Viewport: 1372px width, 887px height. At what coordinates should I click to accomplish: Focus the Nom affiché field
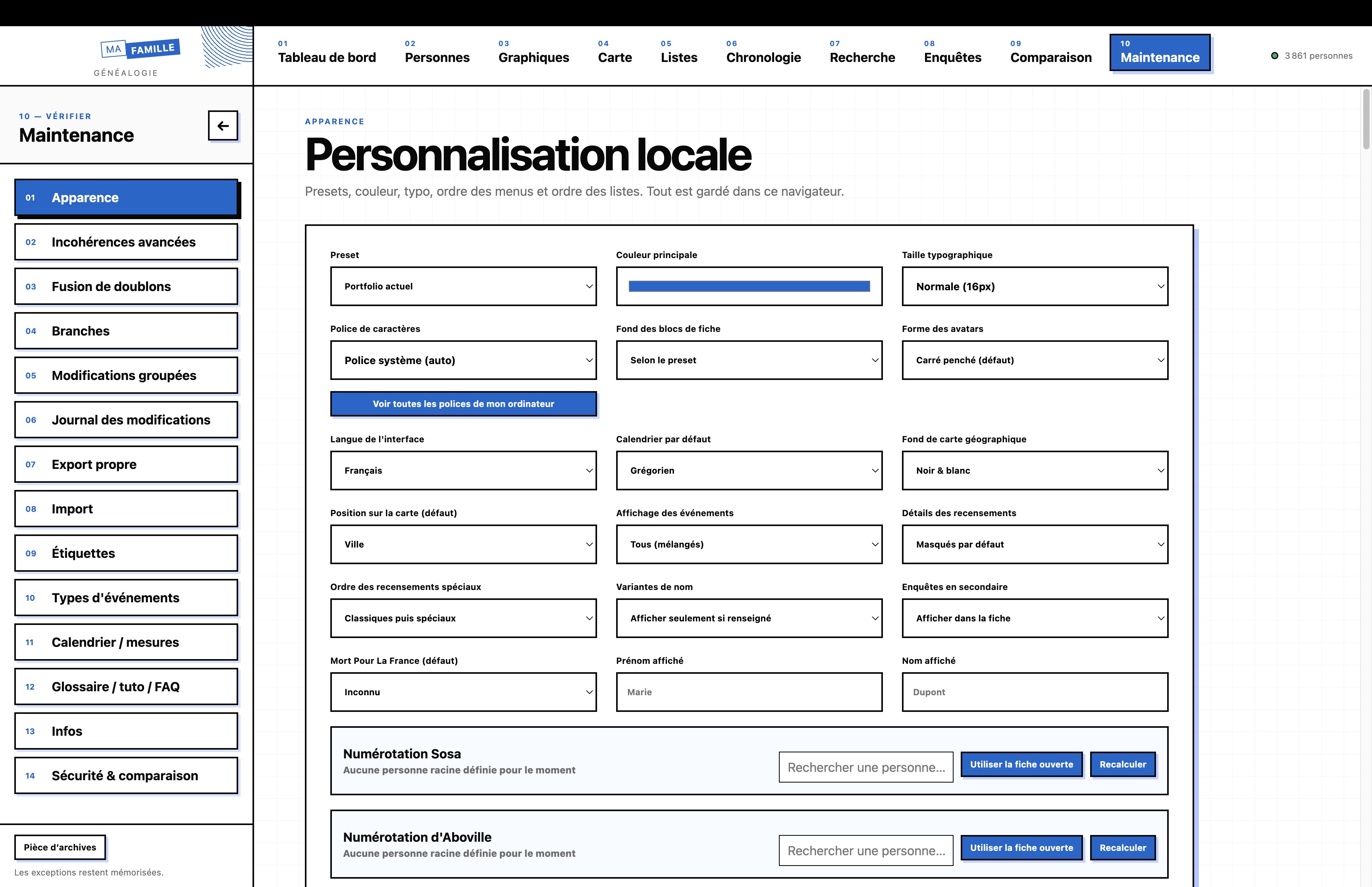(1035, 692)
